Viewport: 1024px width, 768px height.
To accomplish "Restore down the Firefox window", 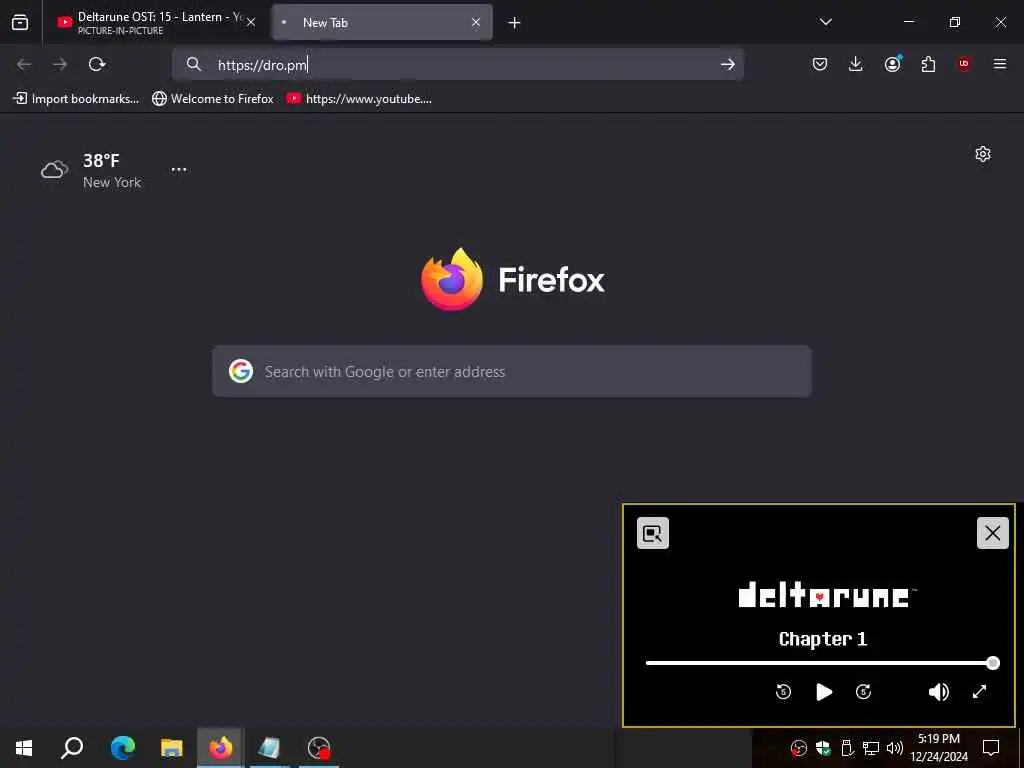I will pos(955,22).
